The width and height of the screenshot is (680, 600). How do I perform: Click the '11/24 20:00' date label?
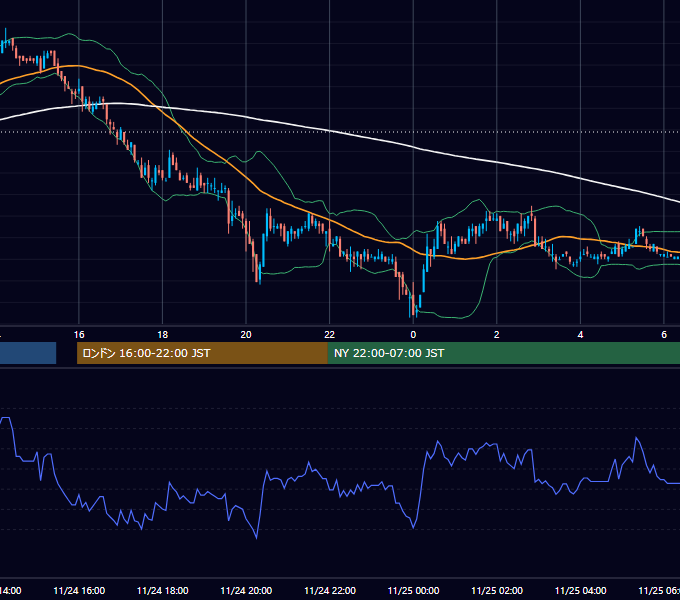(246, 590)
